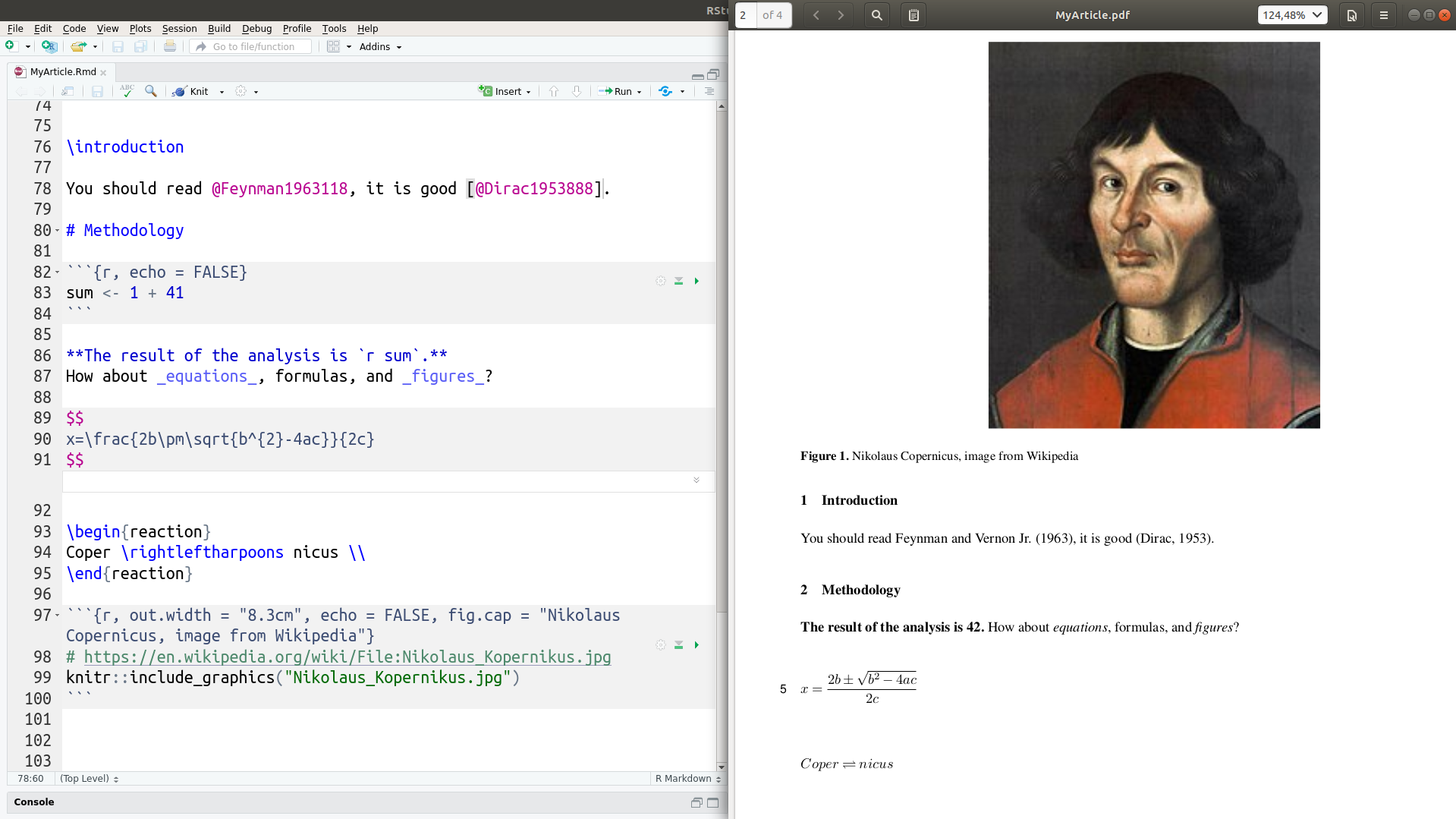Click the workspace panes grid icon
Image resolution: width=1456 pixels, height=819 pixels.
pos(333,46)
